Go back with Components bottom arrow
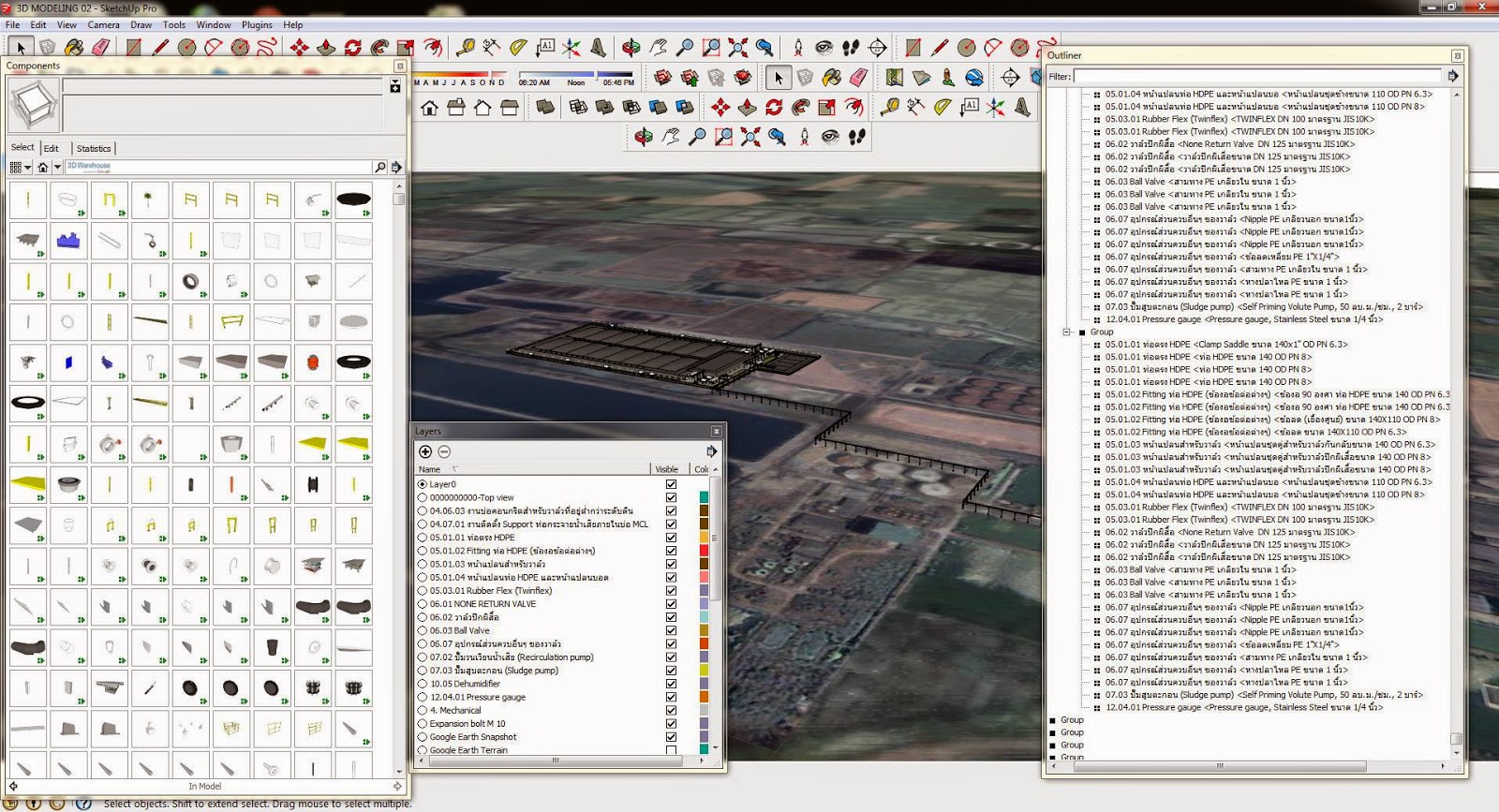 click(x=13, y=787)
